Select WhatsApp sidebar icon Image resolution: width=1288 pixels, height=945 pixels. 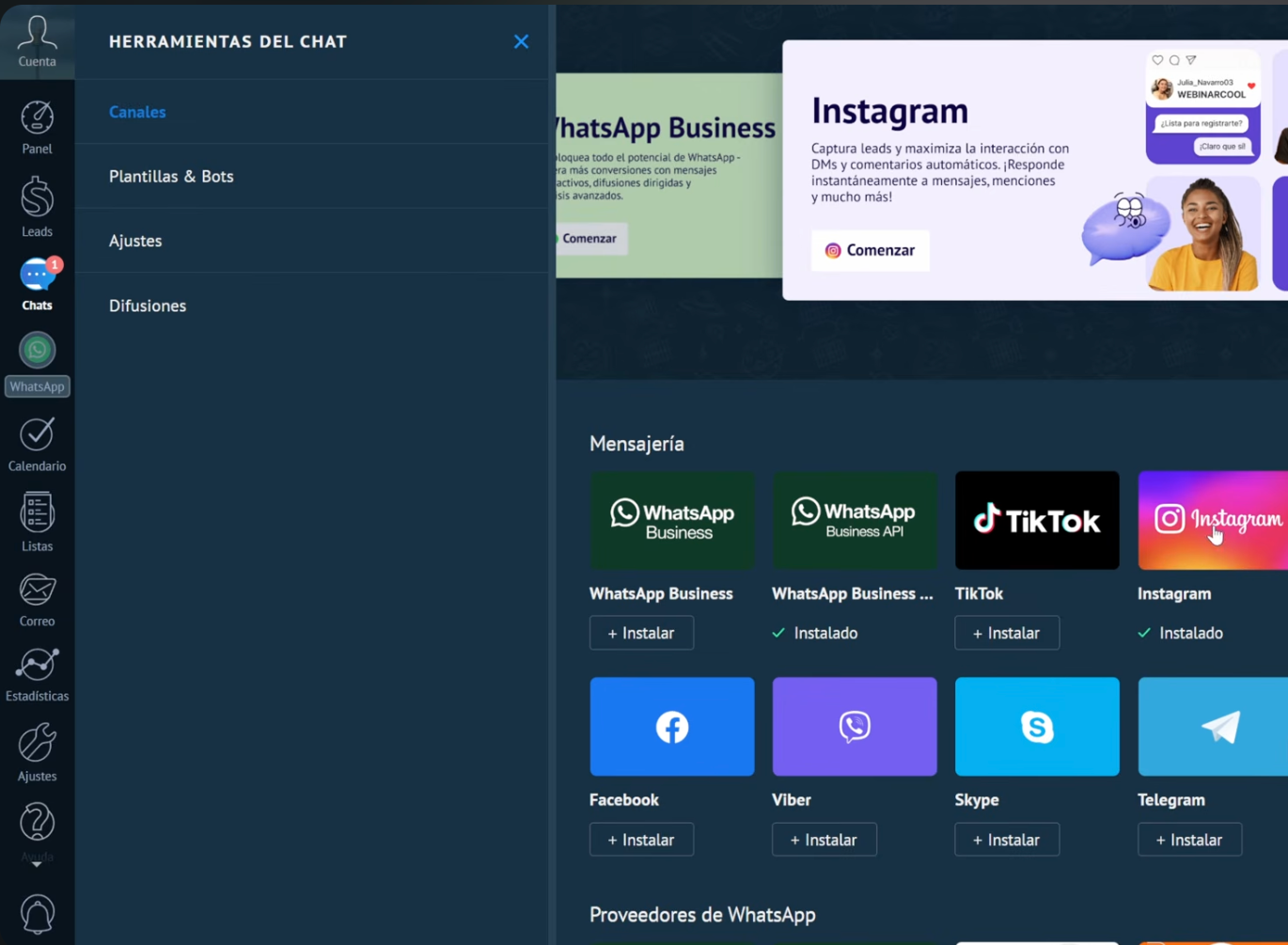pyautogui.click(x=37, y=364)
